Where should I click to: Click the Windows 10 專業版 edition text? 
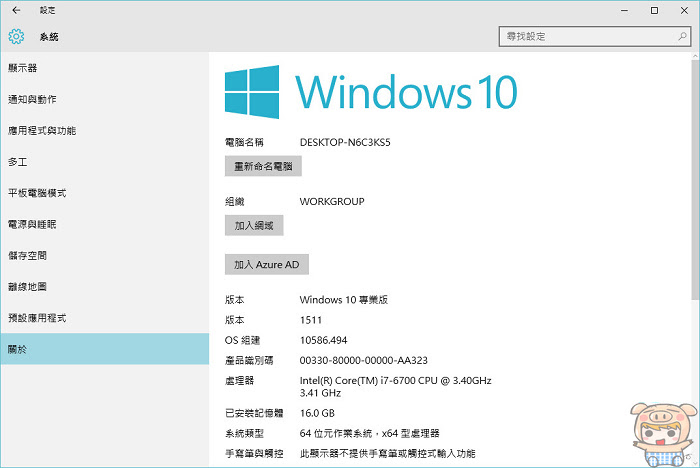point(344,300)
